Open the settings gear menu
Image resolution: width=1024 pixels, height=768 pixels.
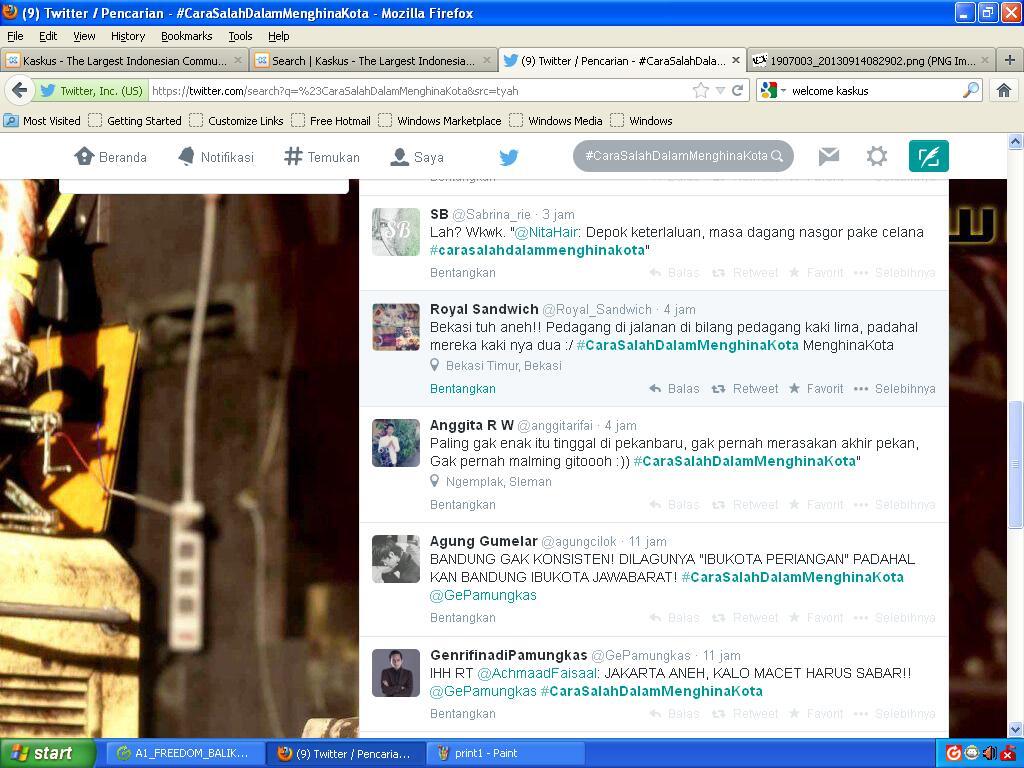coord(876,156)
